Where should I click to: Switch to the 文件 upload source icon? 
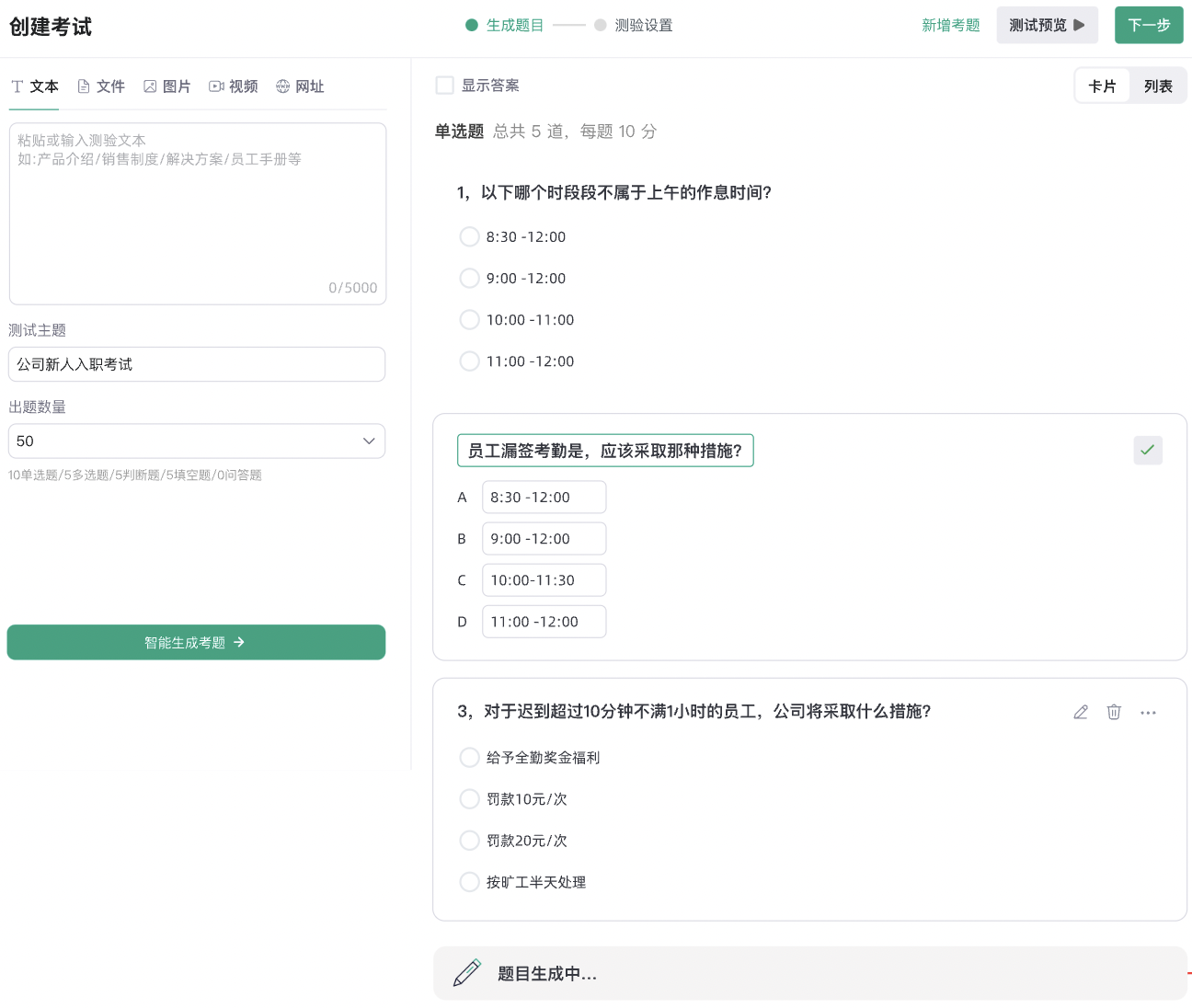[x=101, y=86]
